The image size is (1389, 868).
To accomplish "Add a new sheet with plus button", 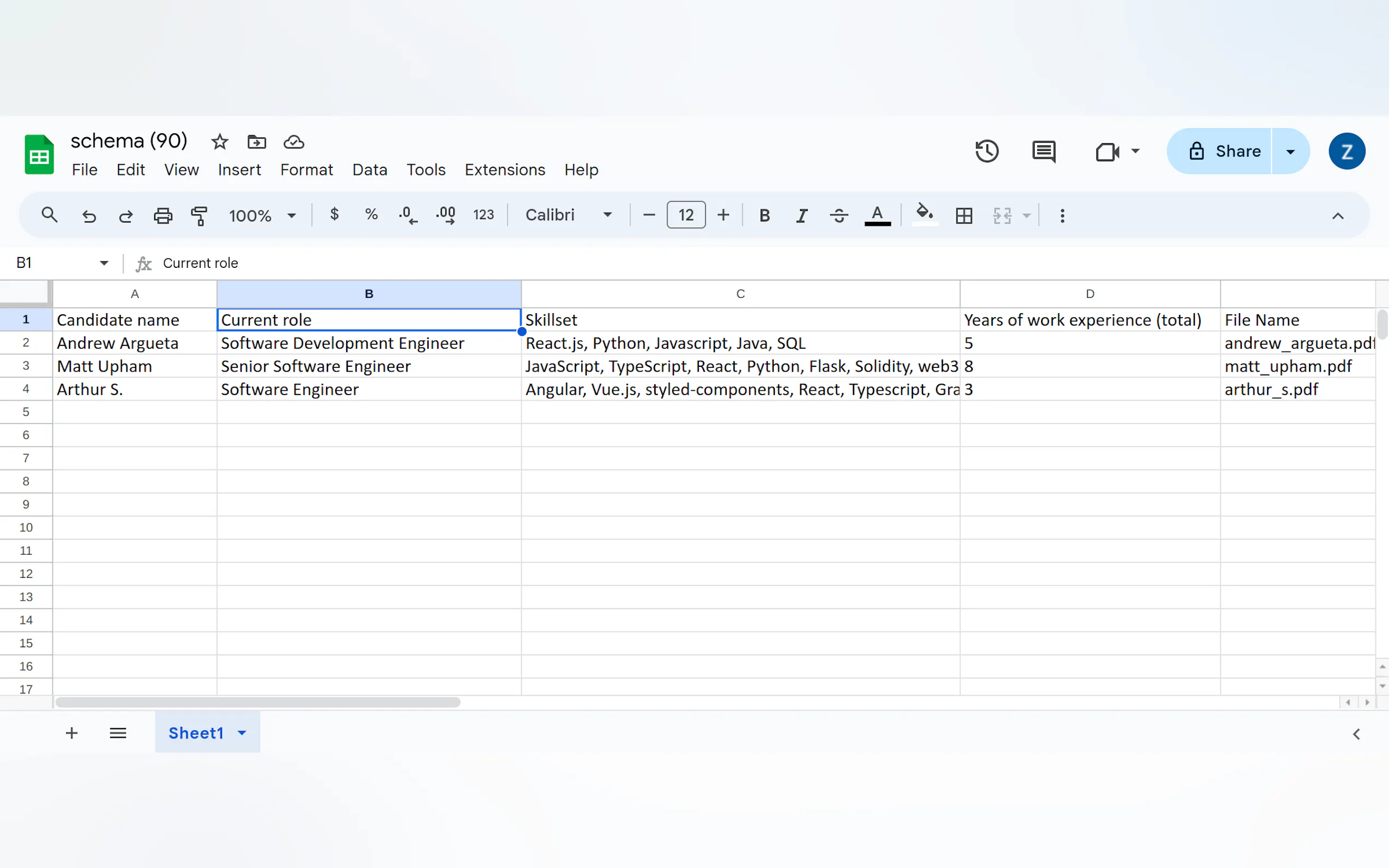I will (72, 733).
